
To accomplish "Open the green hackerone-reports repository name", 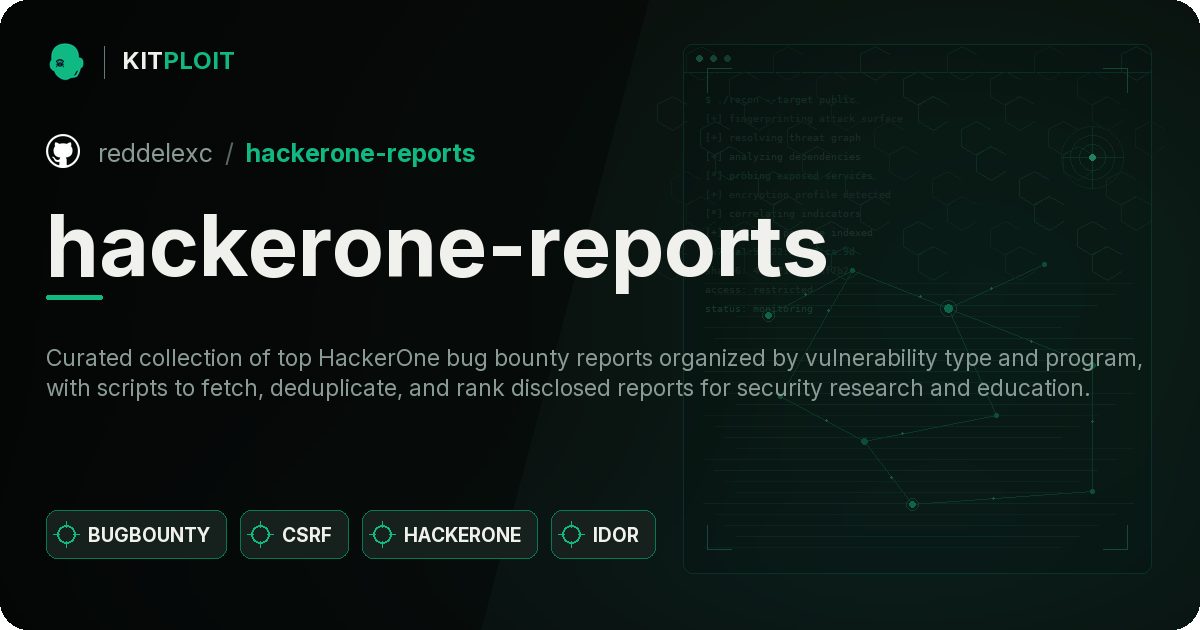I will (360, 153).
